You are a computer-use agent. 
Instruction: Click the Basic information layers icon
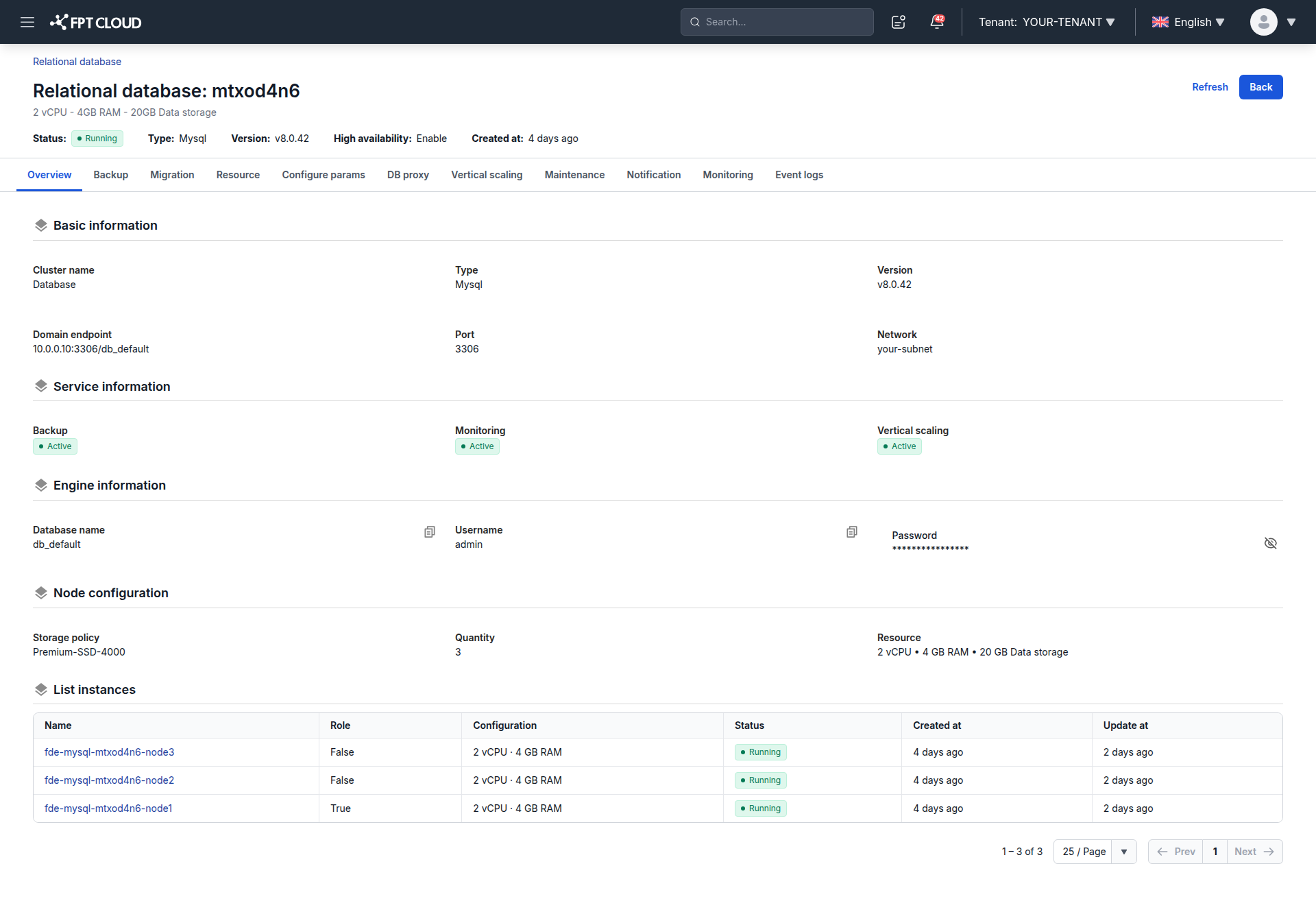click(41, 226)
